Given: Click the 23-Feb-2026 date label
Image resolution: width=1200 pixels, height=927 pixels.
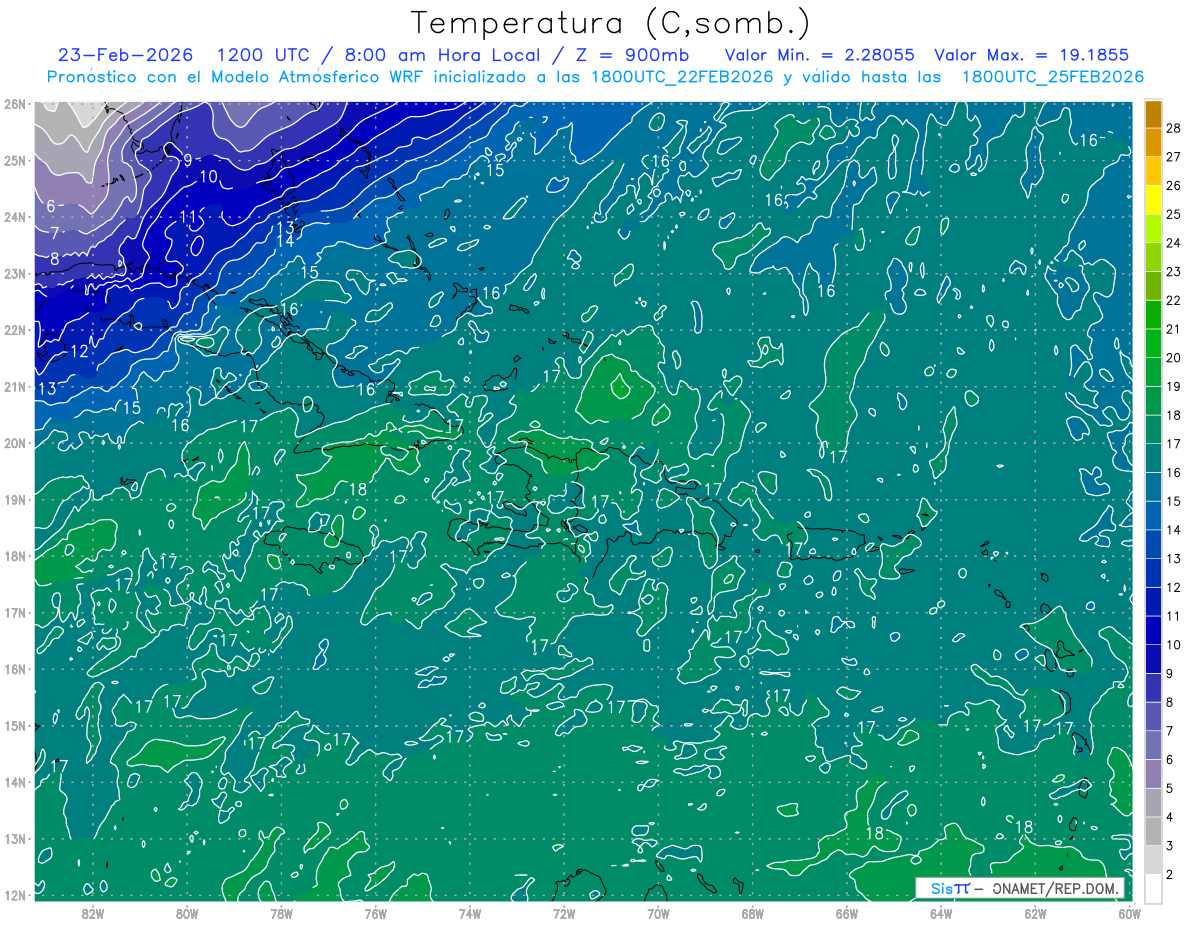Looking at the screenshot, I should click(126, 55).
